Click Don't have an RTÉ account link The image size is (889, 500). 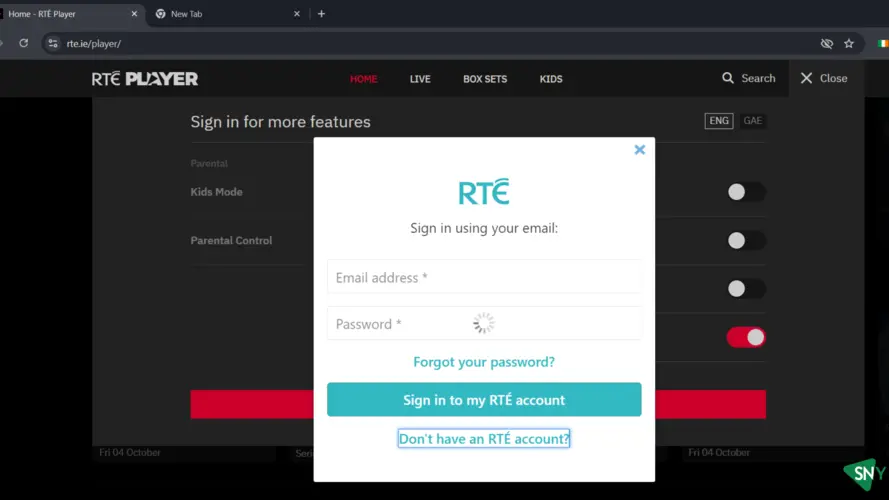coord(484,439)
